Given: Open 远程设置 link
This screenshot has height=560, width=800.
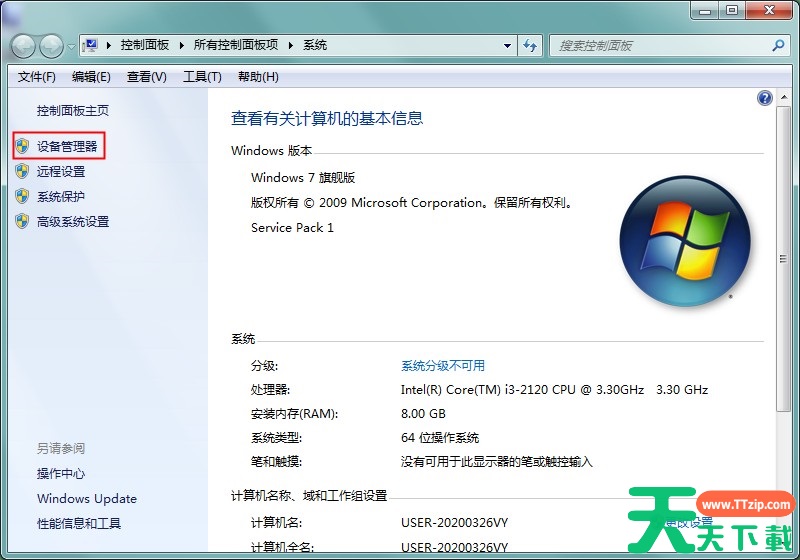Looking at the screenshot, I should click(61, 171).
